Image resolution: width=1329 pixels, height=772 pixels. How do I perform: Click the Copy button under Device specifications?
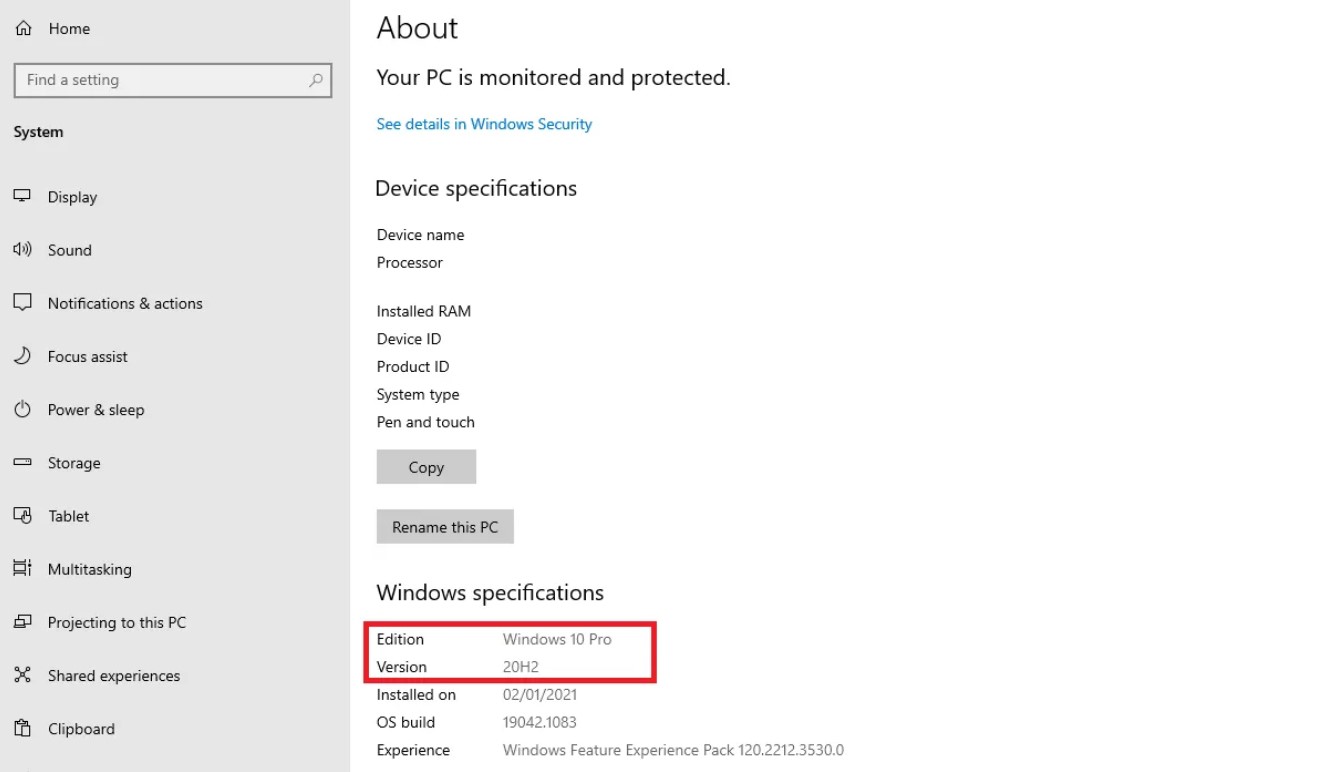click(x=426, y=467)
